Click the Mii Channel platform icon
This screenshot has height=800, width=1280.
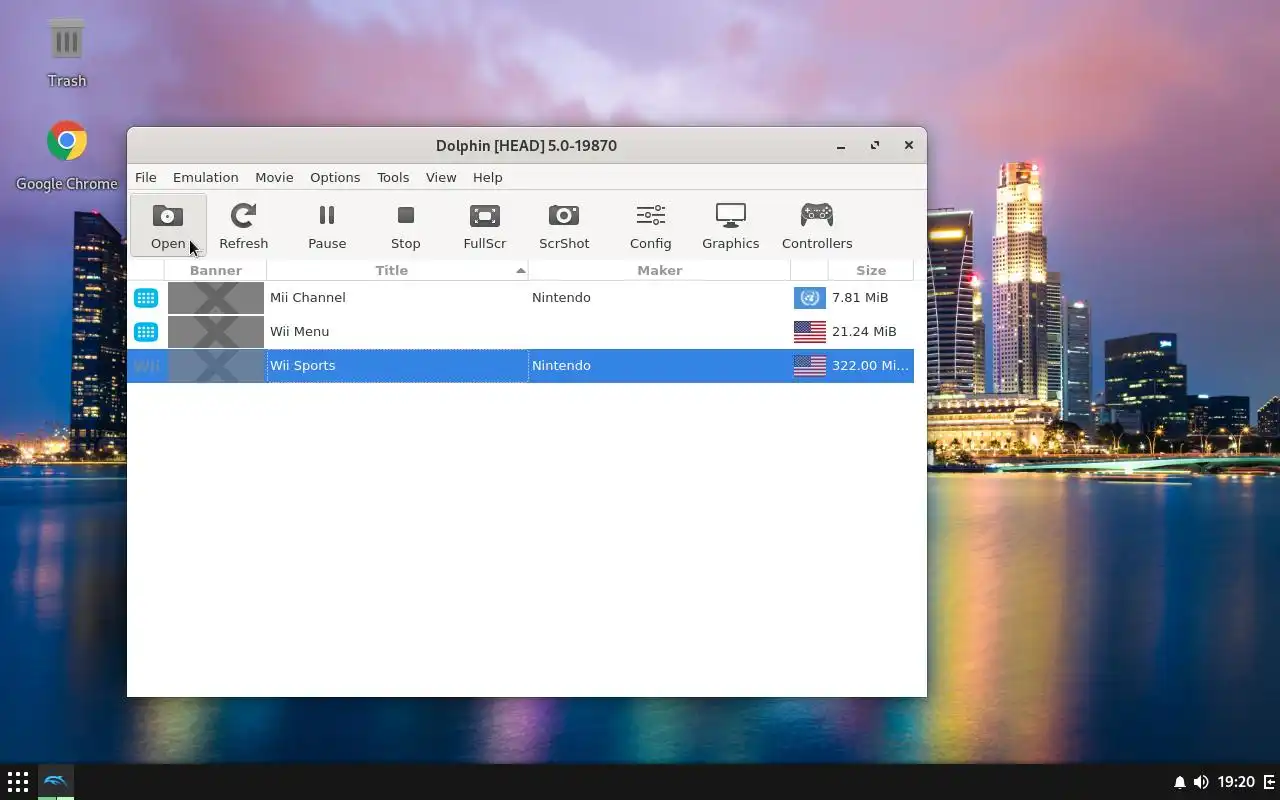(x=146, y=298)
